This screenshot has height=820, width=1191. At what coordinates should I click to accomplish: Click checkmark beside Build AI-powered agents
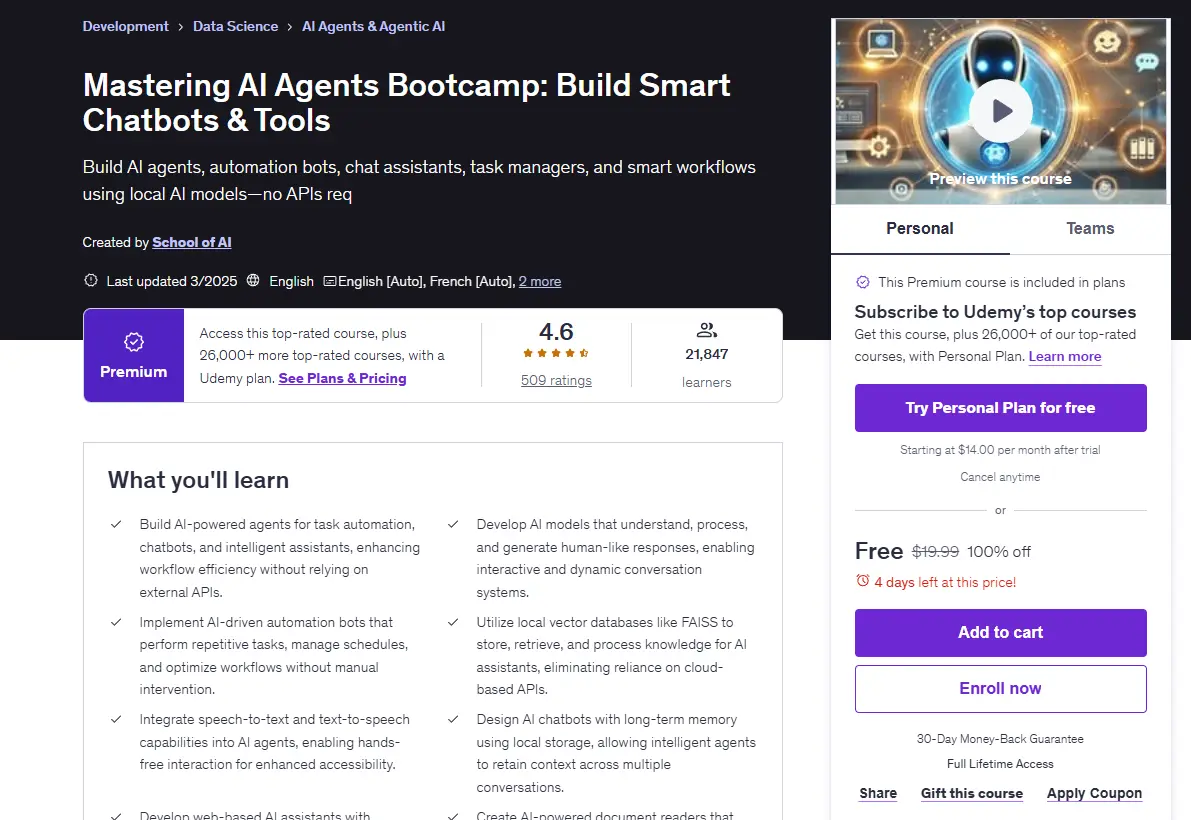coord(116,524)
